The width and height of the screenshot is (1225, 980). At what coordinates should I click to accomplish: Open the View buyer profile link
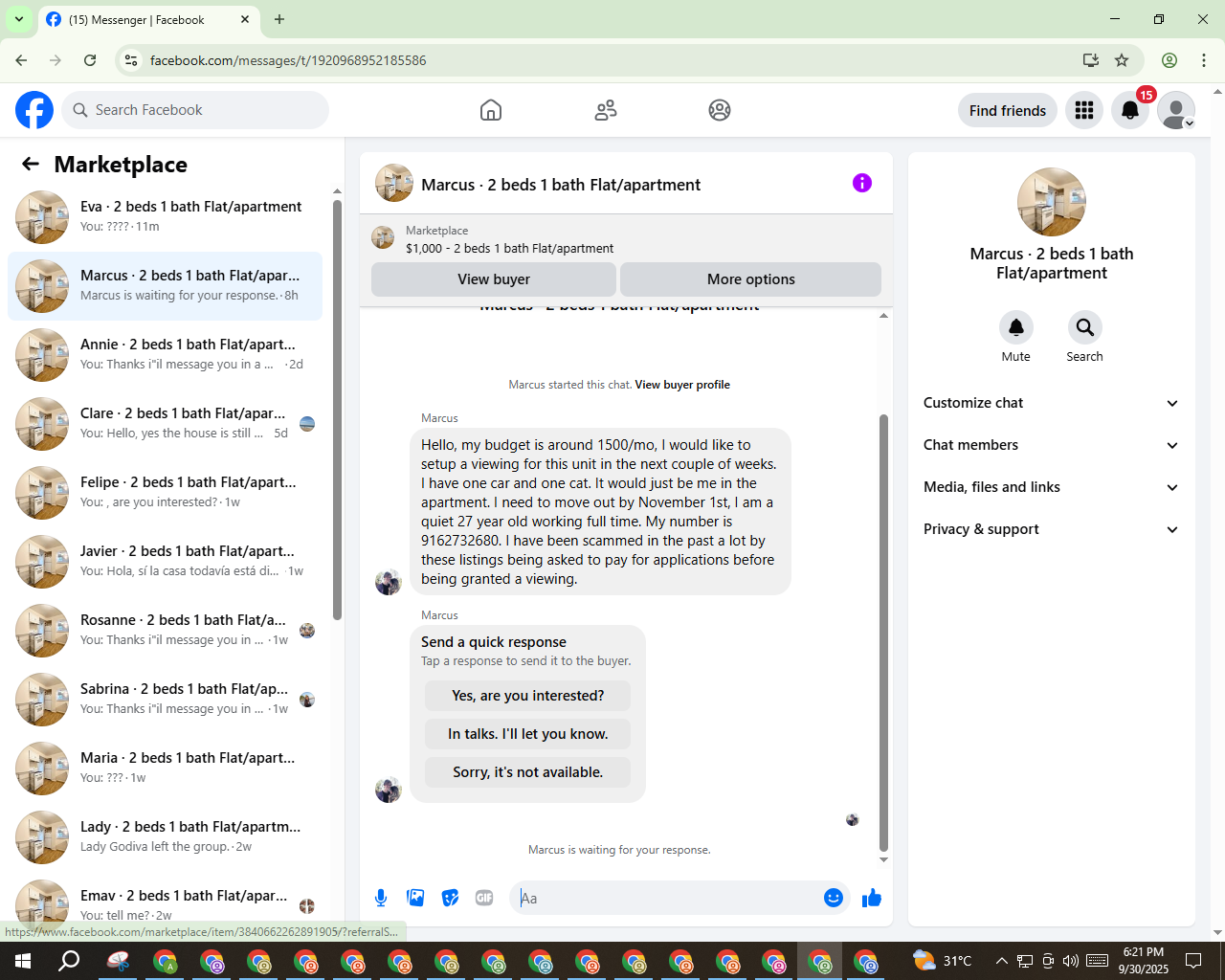[682, 385]
